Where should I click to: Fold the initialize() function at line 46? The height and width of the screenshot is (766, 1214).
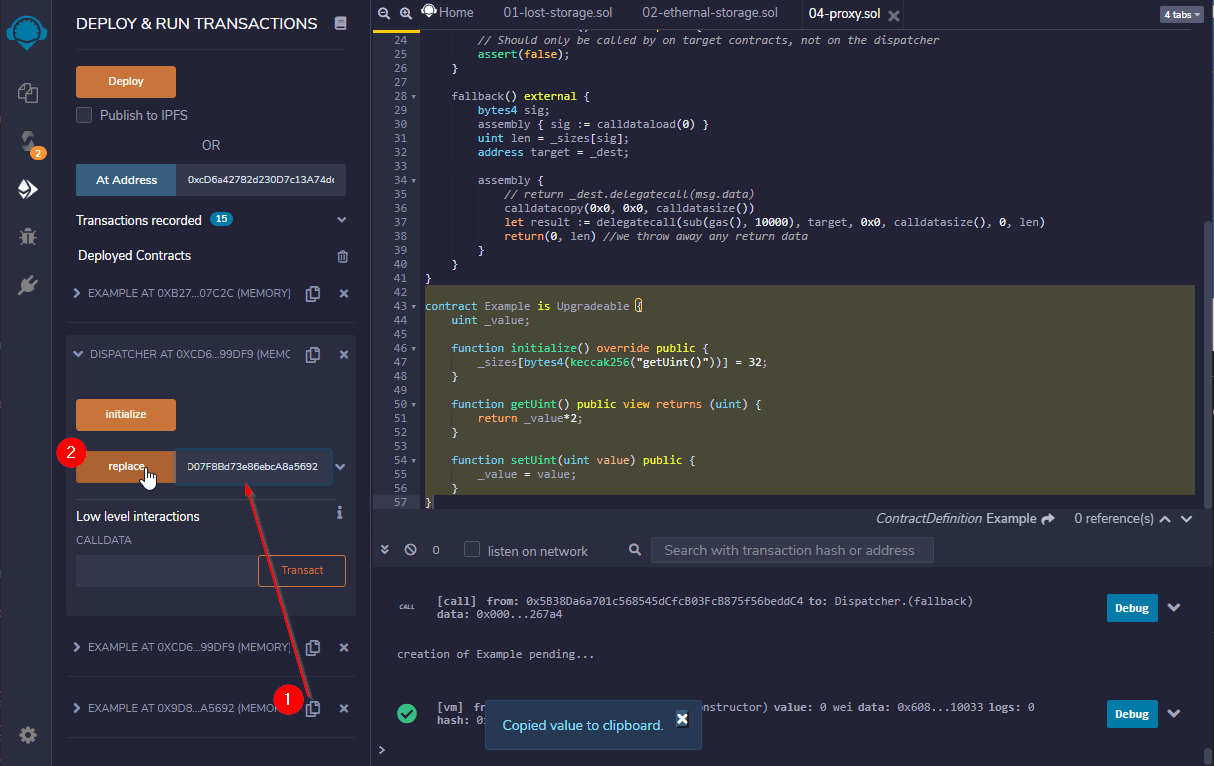pyautogui.click(x=414, y=348)
